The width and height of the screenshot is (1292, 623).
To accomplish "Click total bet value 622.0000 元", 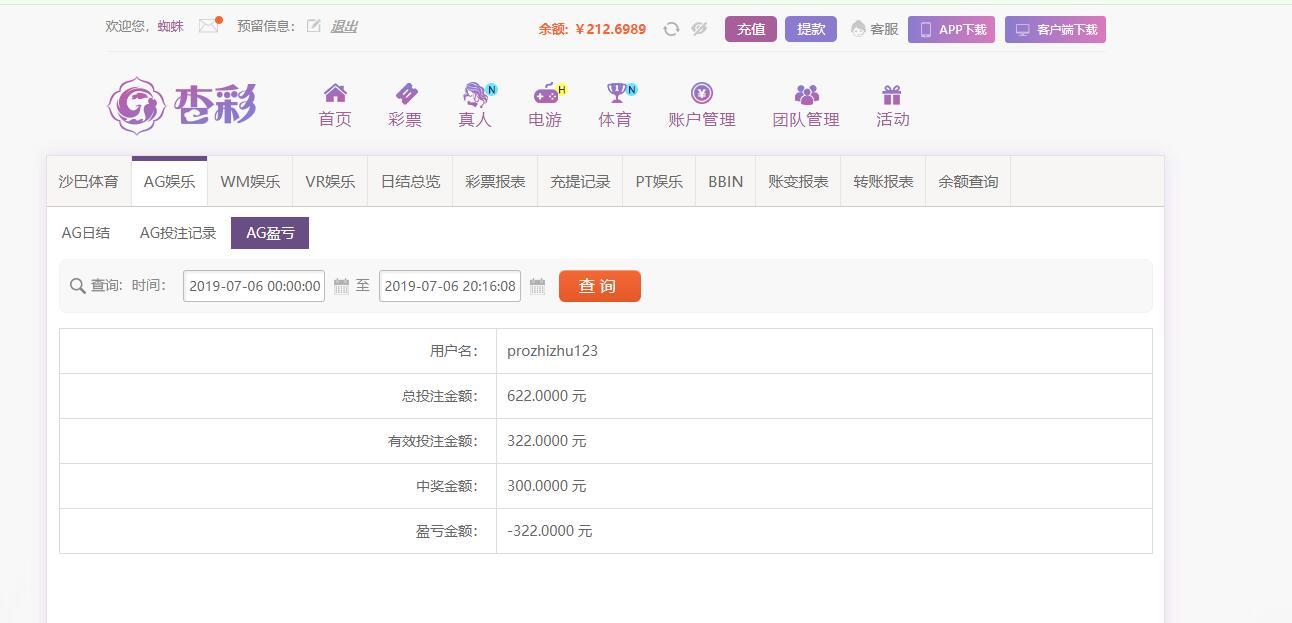I will click(546, 396).
